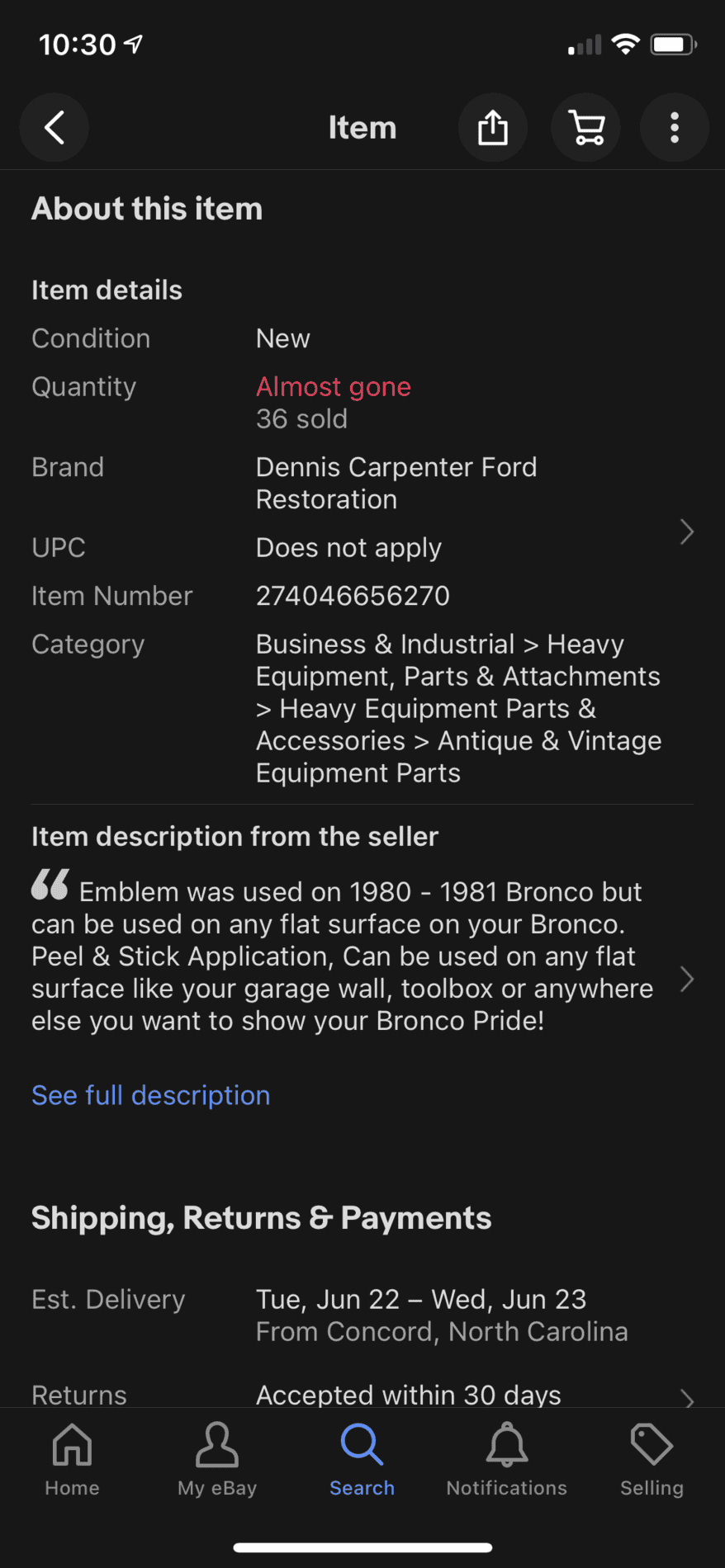Screen dimensions: 725x1568
Task: Open the share sheet icon
Action: point(493,128)
